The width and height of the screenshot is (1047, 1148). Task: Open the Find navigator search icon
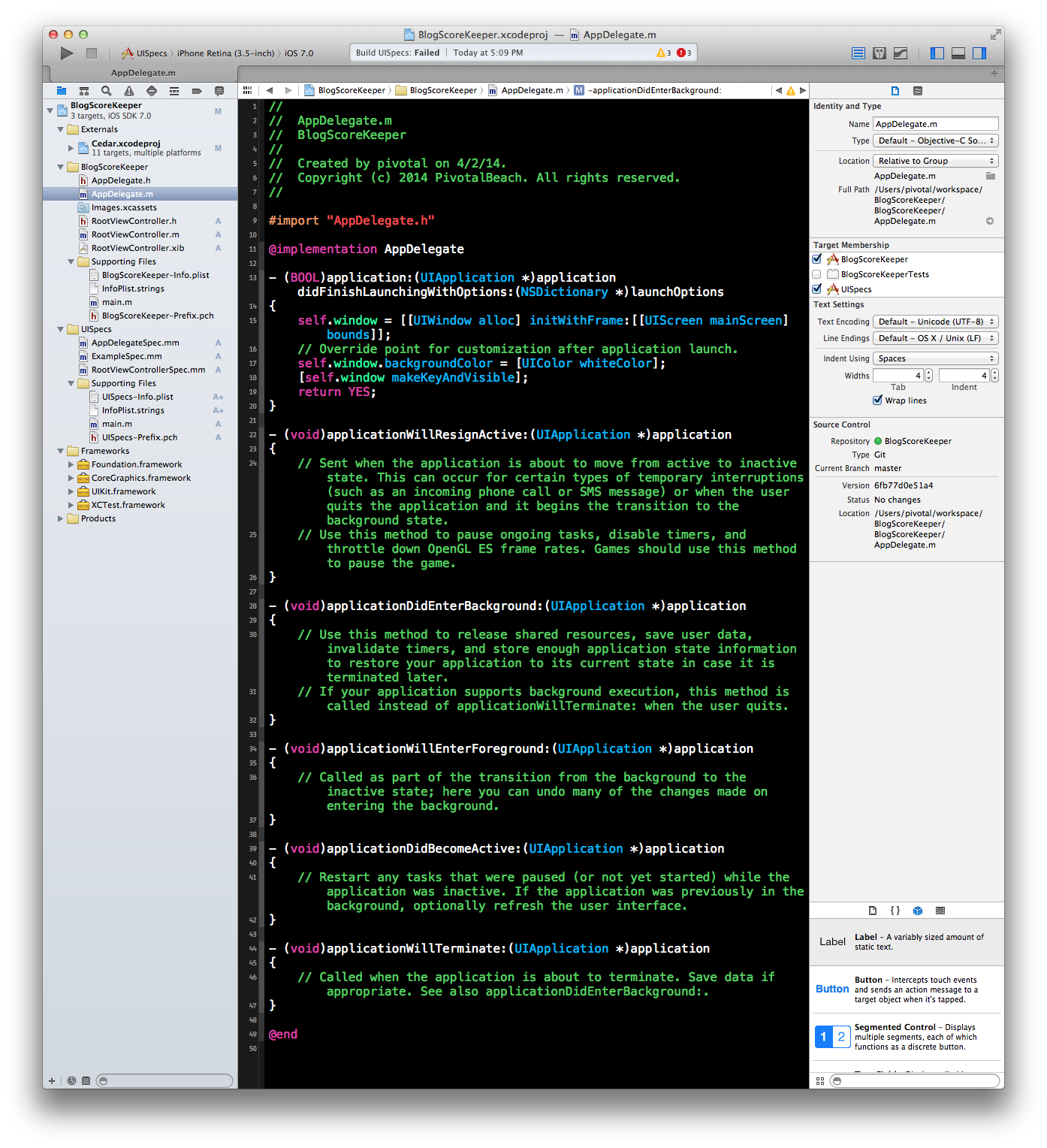(x=107, y=91)
